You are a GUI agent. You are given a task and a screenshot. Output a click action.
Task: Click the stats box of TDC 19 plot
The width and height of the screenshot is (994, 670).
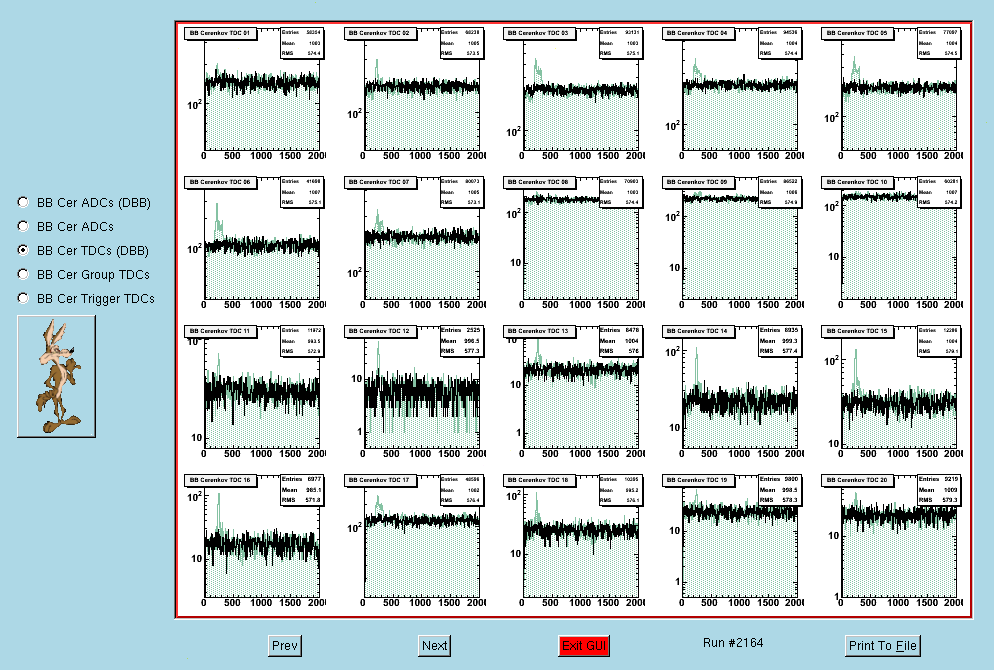(781, 490)
